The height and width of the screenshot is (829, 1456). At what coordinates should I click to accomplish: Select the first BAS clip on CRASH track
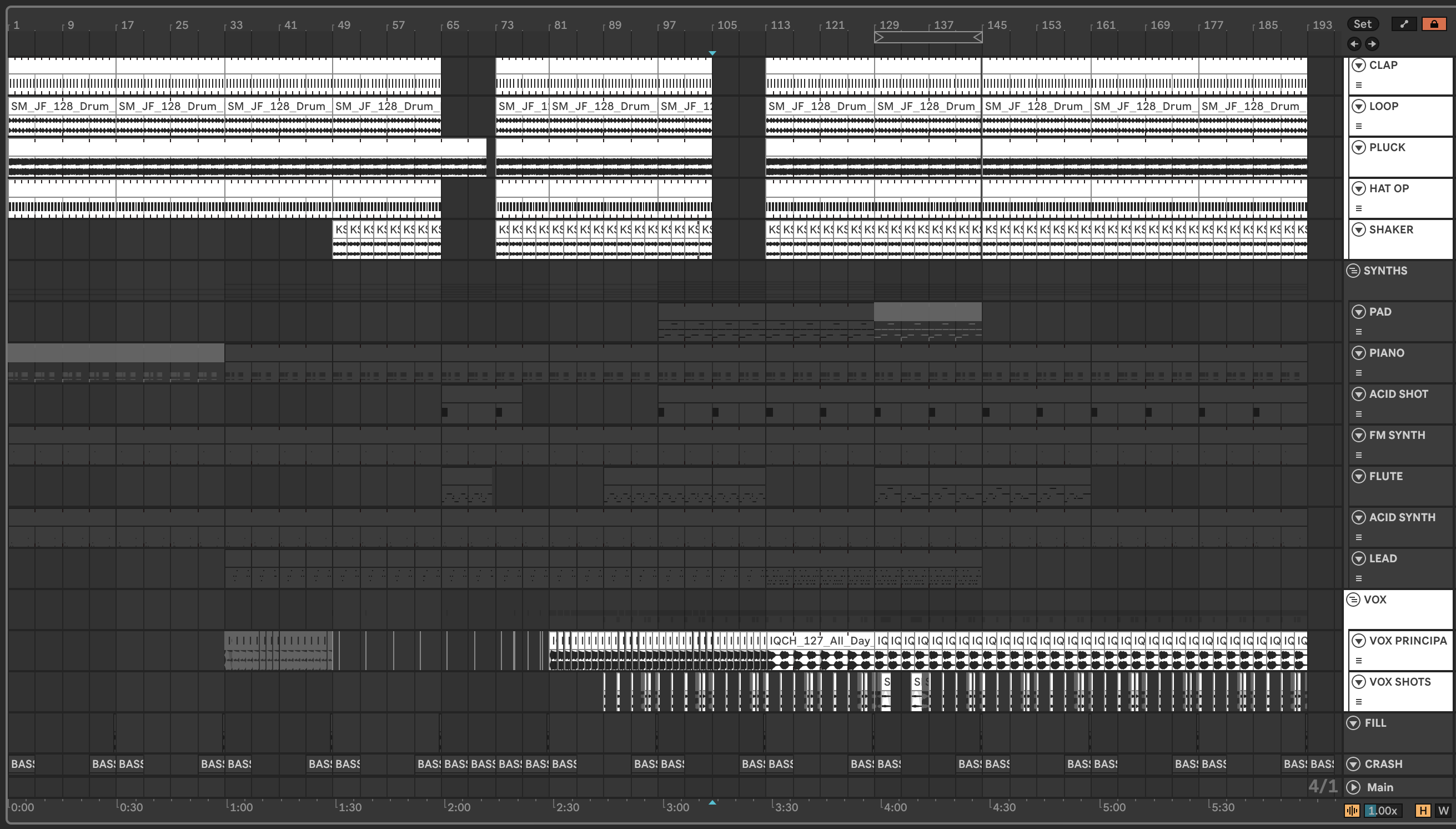22,764
